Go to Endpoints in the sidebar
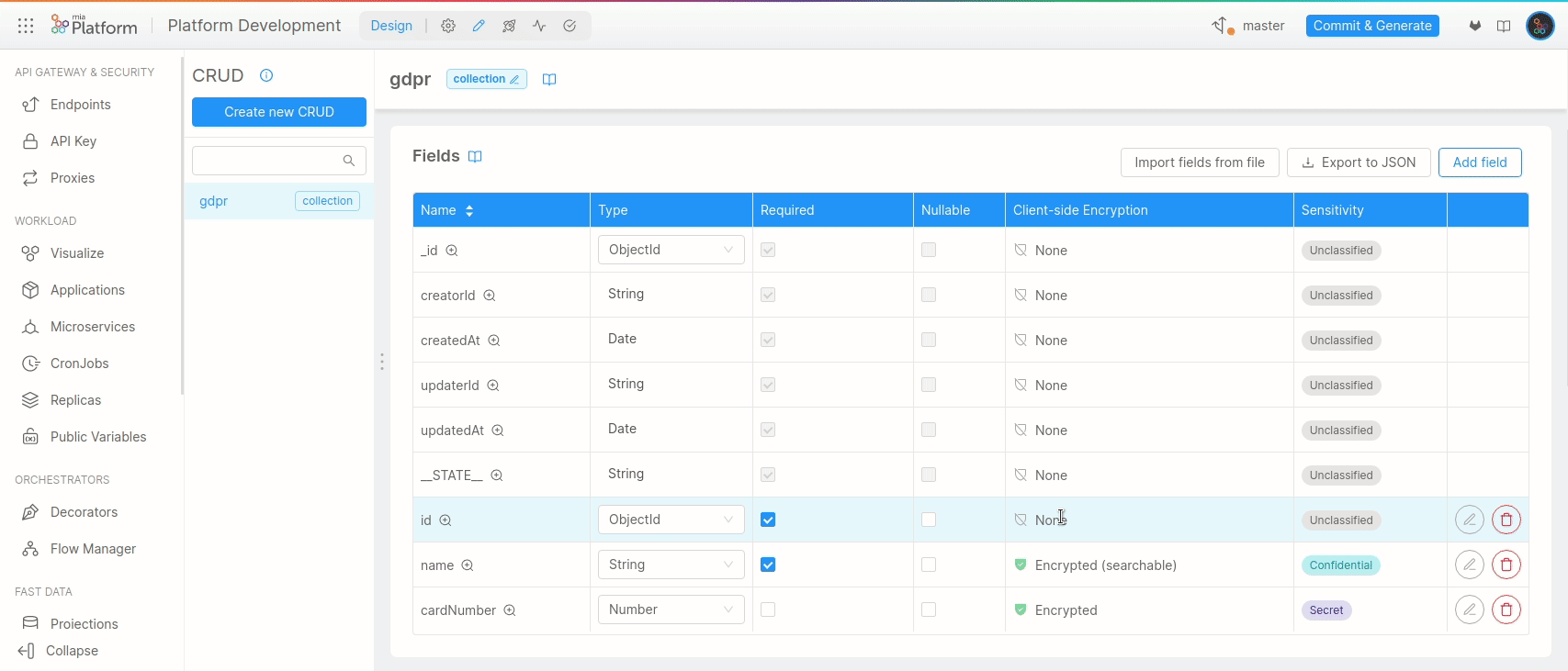This screenshot has height=671, width=1568. (81, 105)
